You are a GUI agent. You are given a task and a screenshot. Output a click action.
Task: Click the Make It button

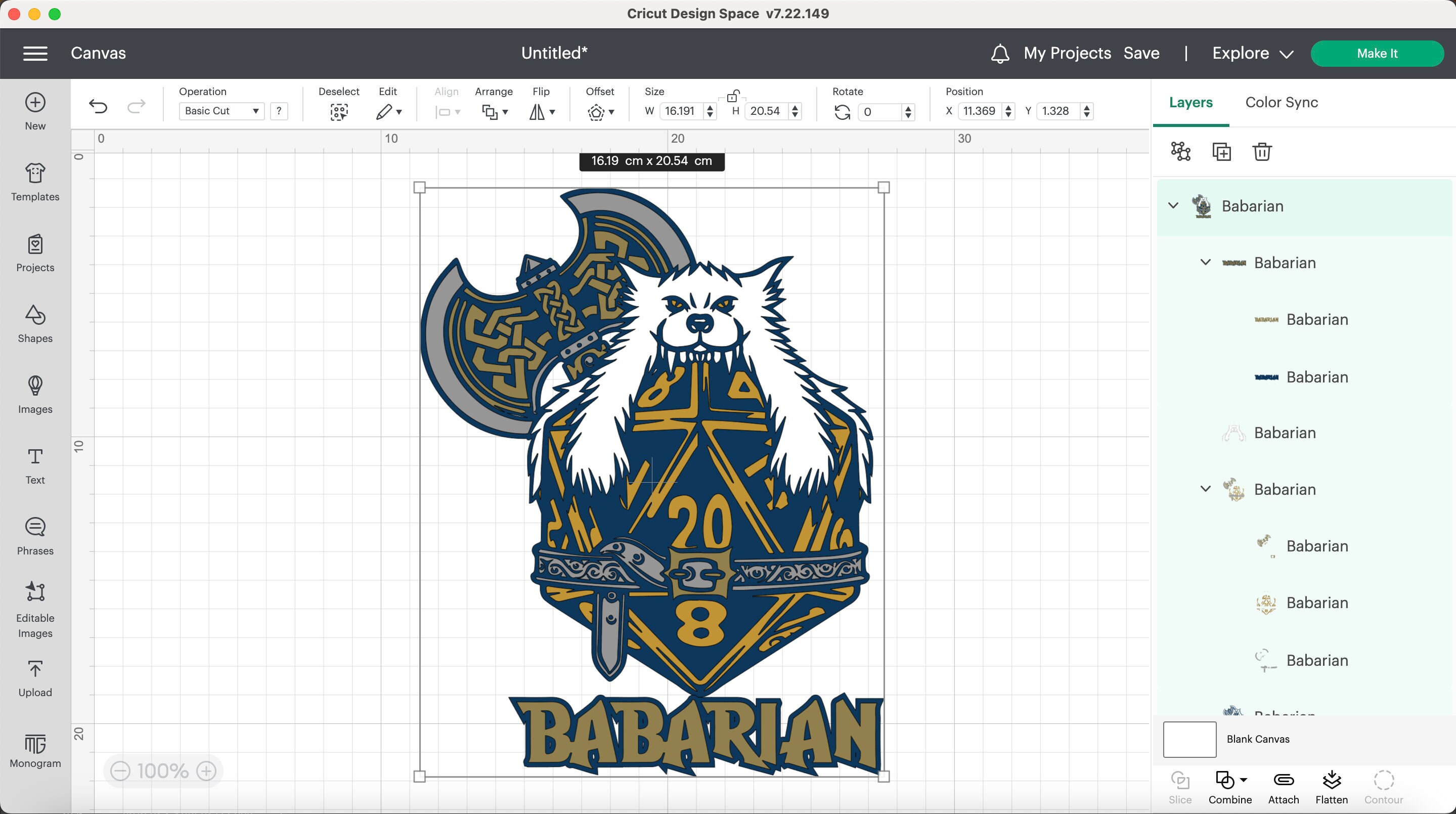pyautogui.click(x=1378, y=53)
